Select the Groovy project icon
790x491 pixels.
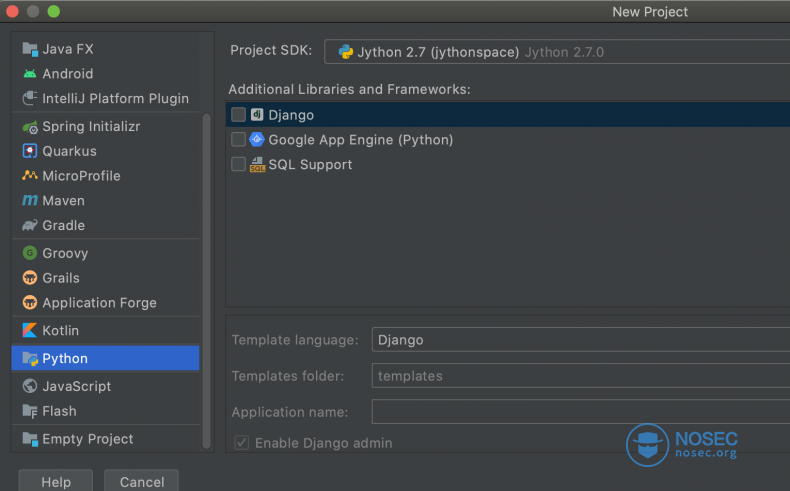(x=30, y=253)
